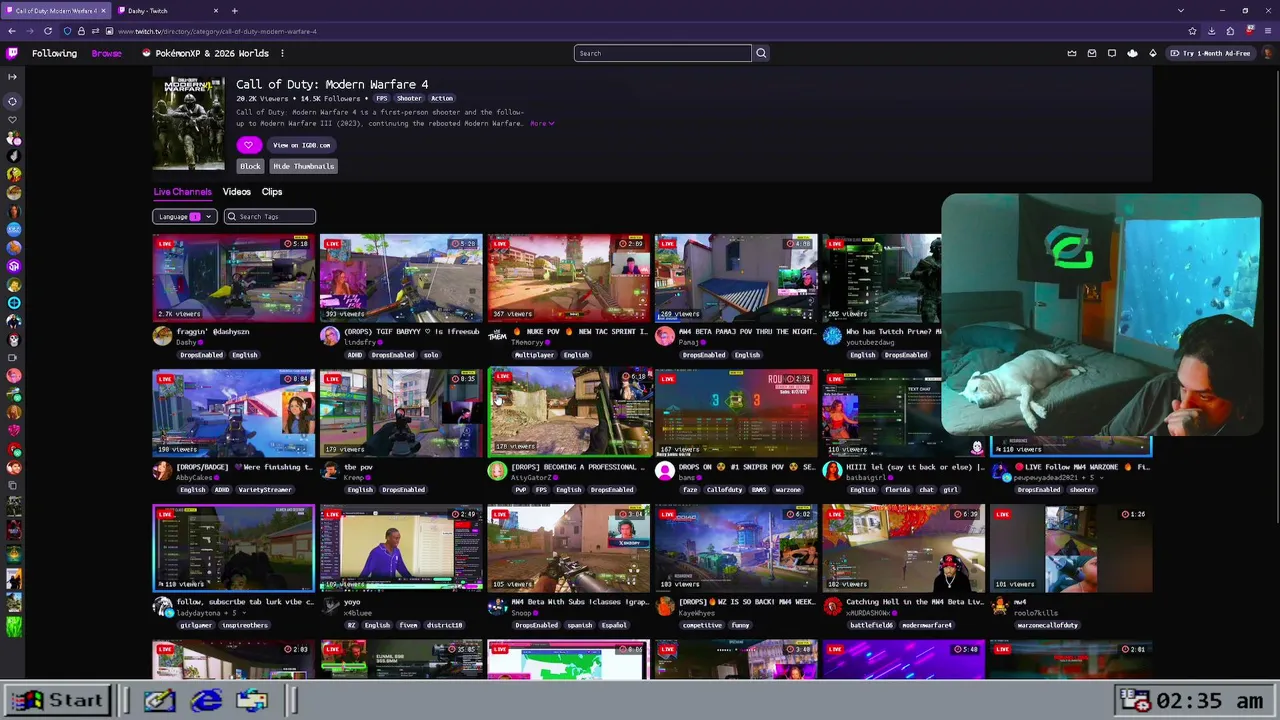Screen dimensions: 1280x720
Task: Click the VarietyStreamer tag under AbbyCakes
Action: click(264, 490)
